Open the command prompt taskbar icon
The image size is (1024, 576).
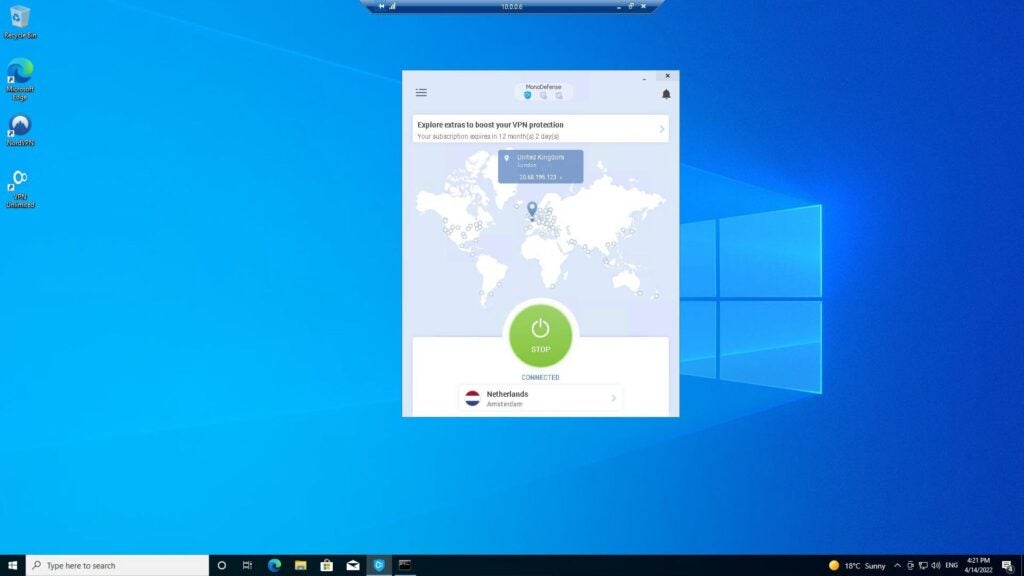point(405,566)
